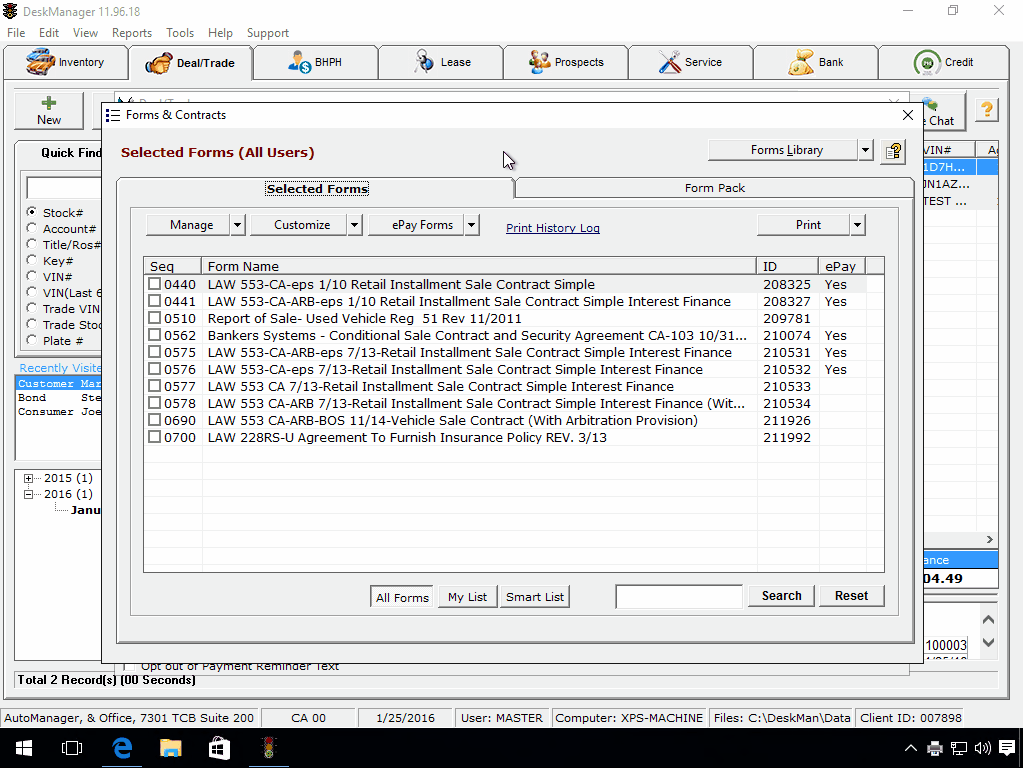Screen dimensions: 1023x768
Task: Open the Manage dropdown arrow
Action: pyautogui.click(x=236, y=224)
